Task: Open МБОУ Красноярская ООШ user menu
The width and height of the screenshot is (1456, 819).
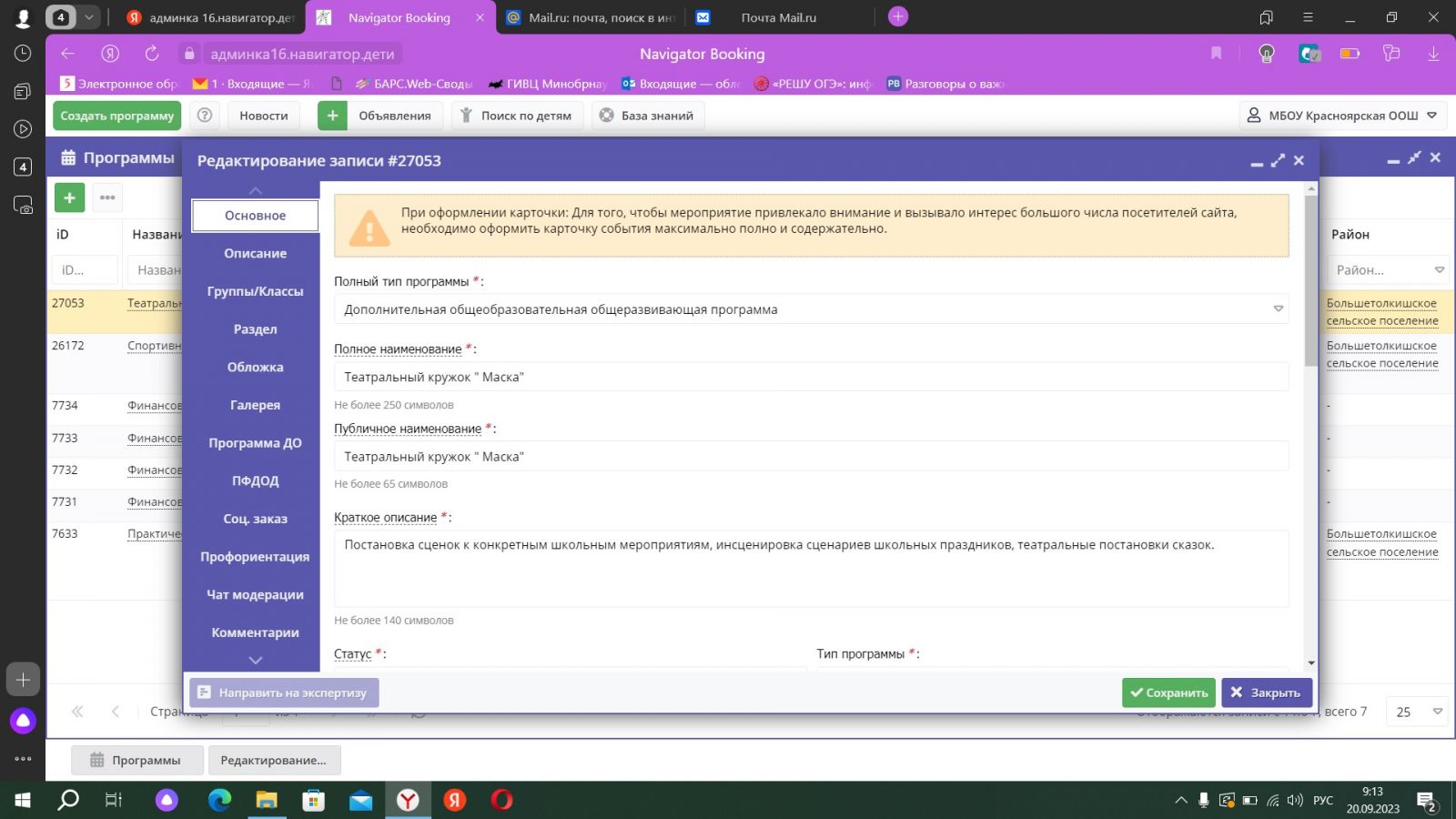Action: point(1340,116)
